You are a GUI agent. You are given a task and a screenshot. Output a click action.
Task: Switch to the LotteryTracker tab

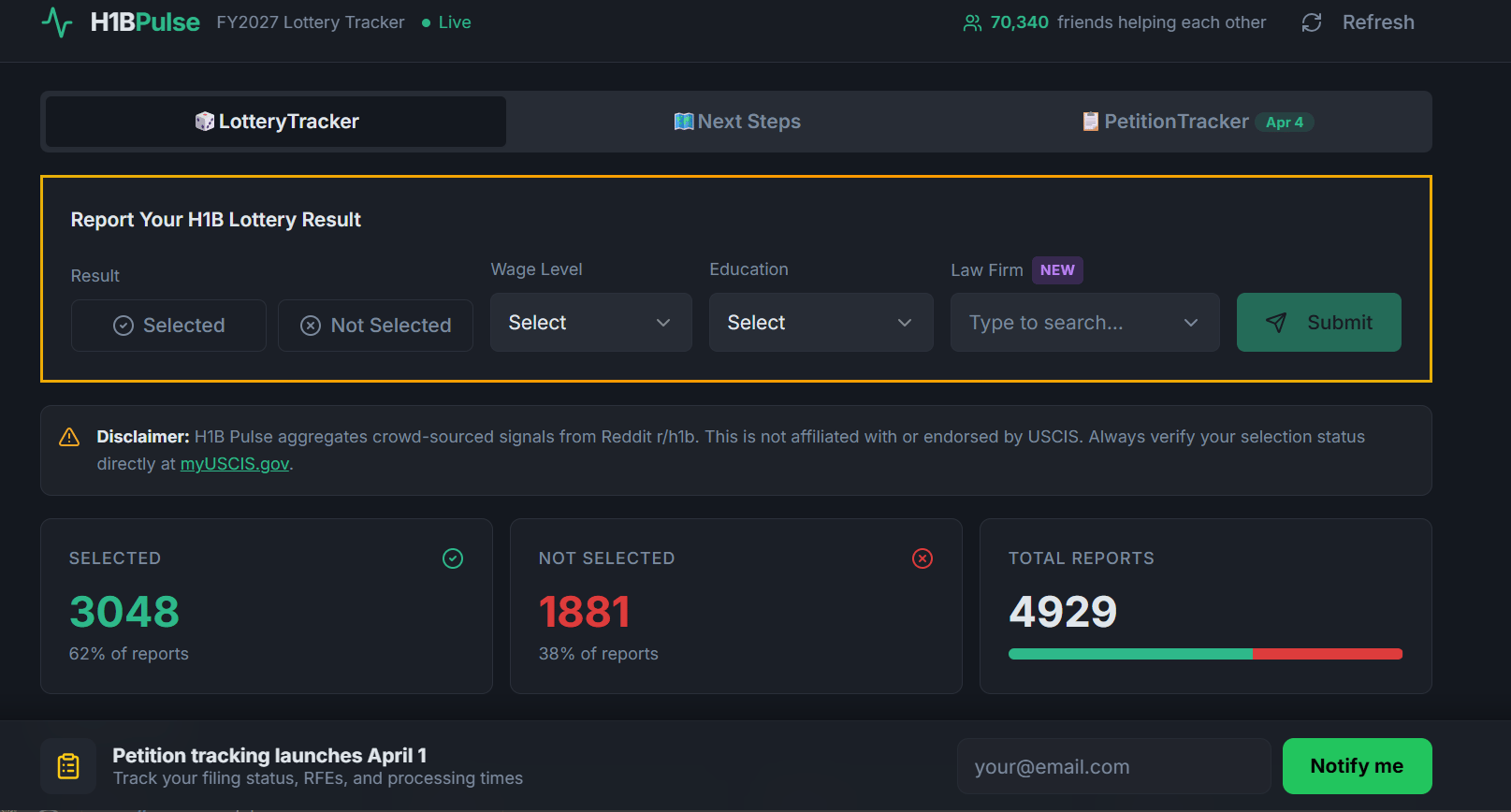tap(276, 122)
